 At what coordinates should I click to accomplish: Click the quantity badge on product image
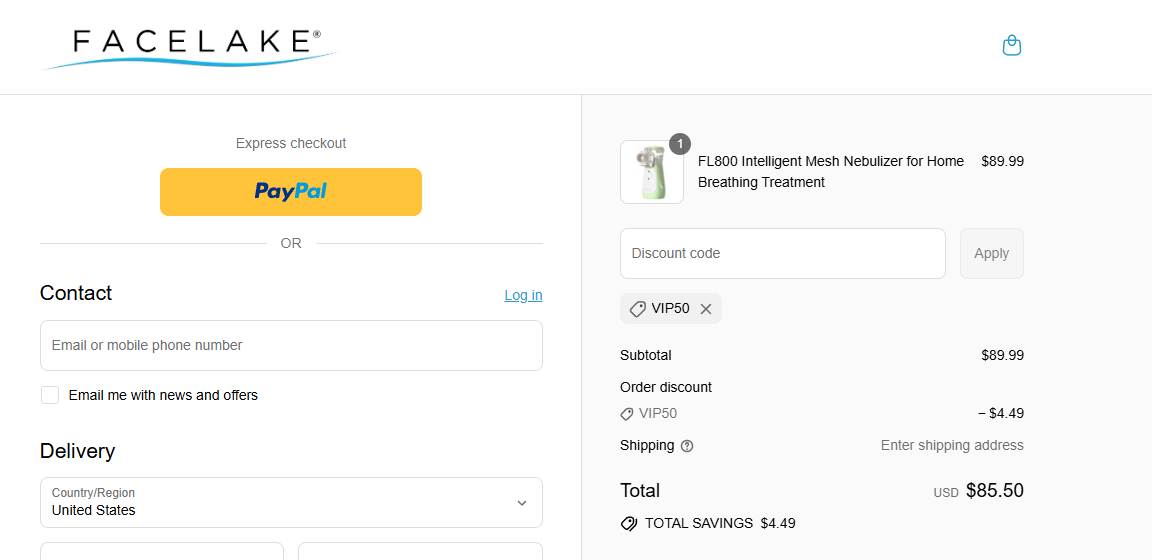coord(680,144)
